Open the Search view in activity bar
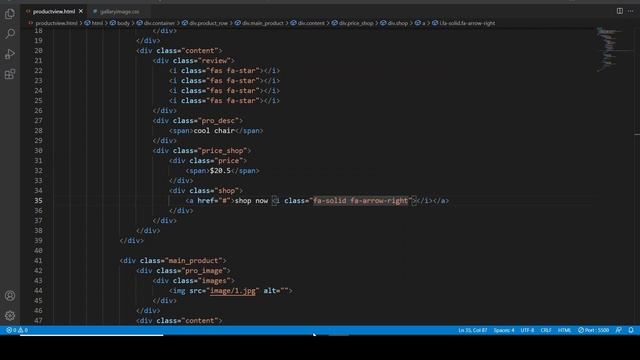Viewport: 640px width, 360px height. click(x=10, y=34)
